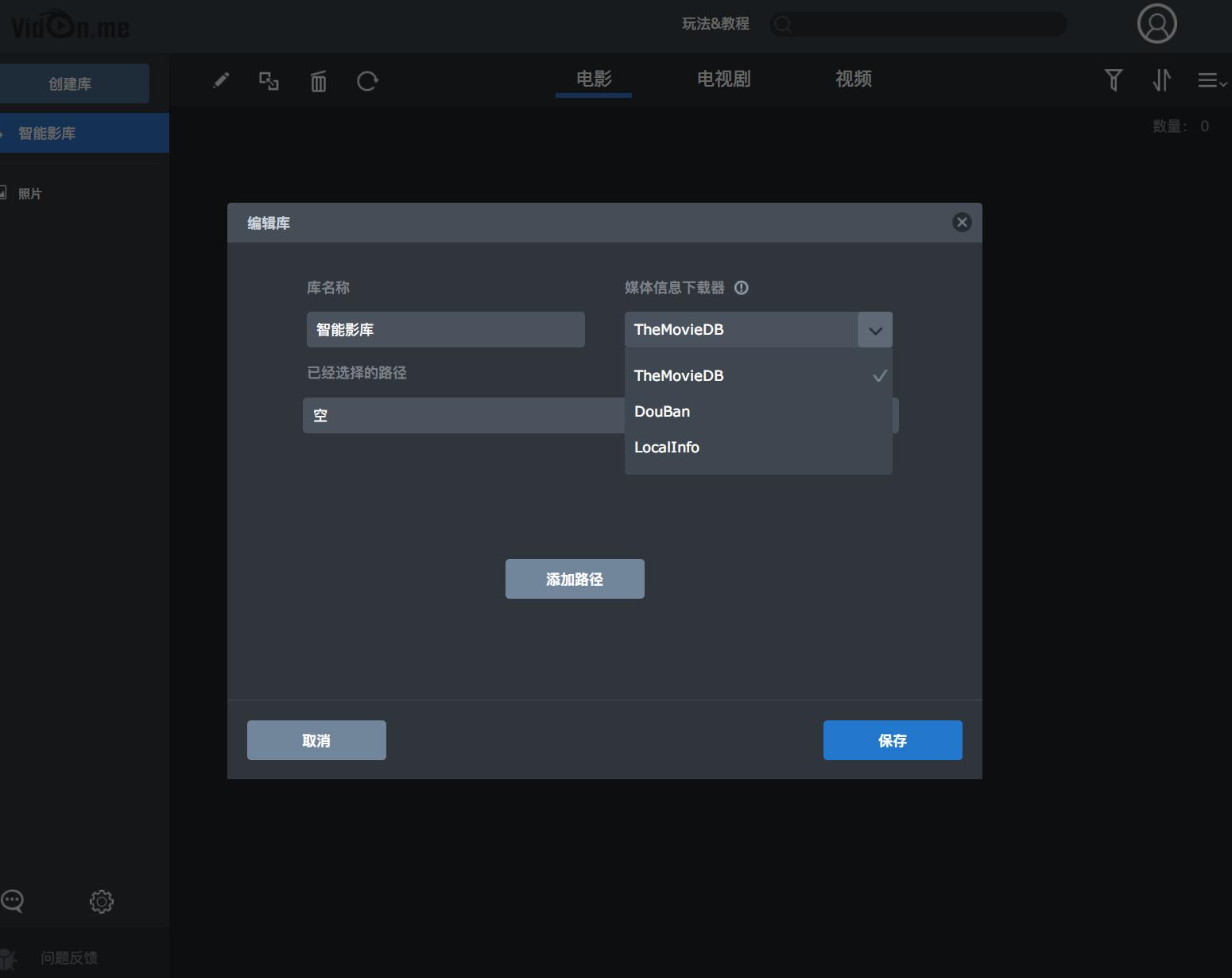
Task: Click the sort order arrows icon
Action: tap(1161, 80)
